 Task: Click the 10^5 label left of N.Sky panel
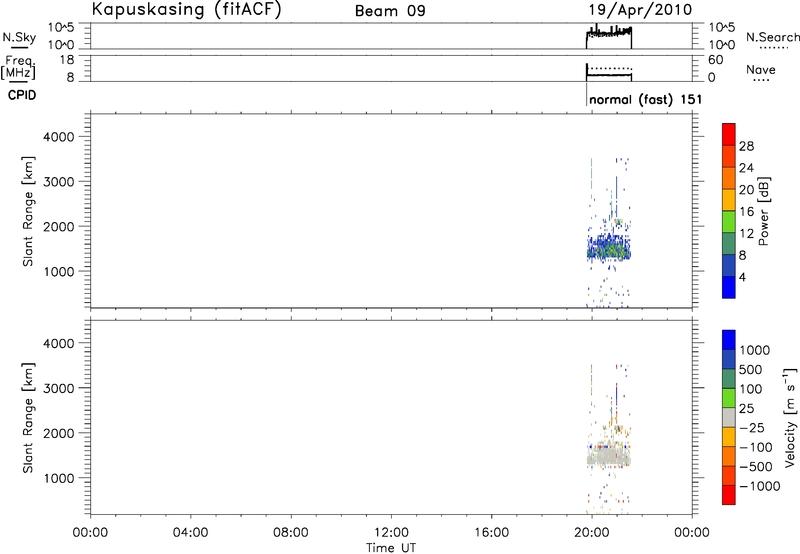click(61, 27)
